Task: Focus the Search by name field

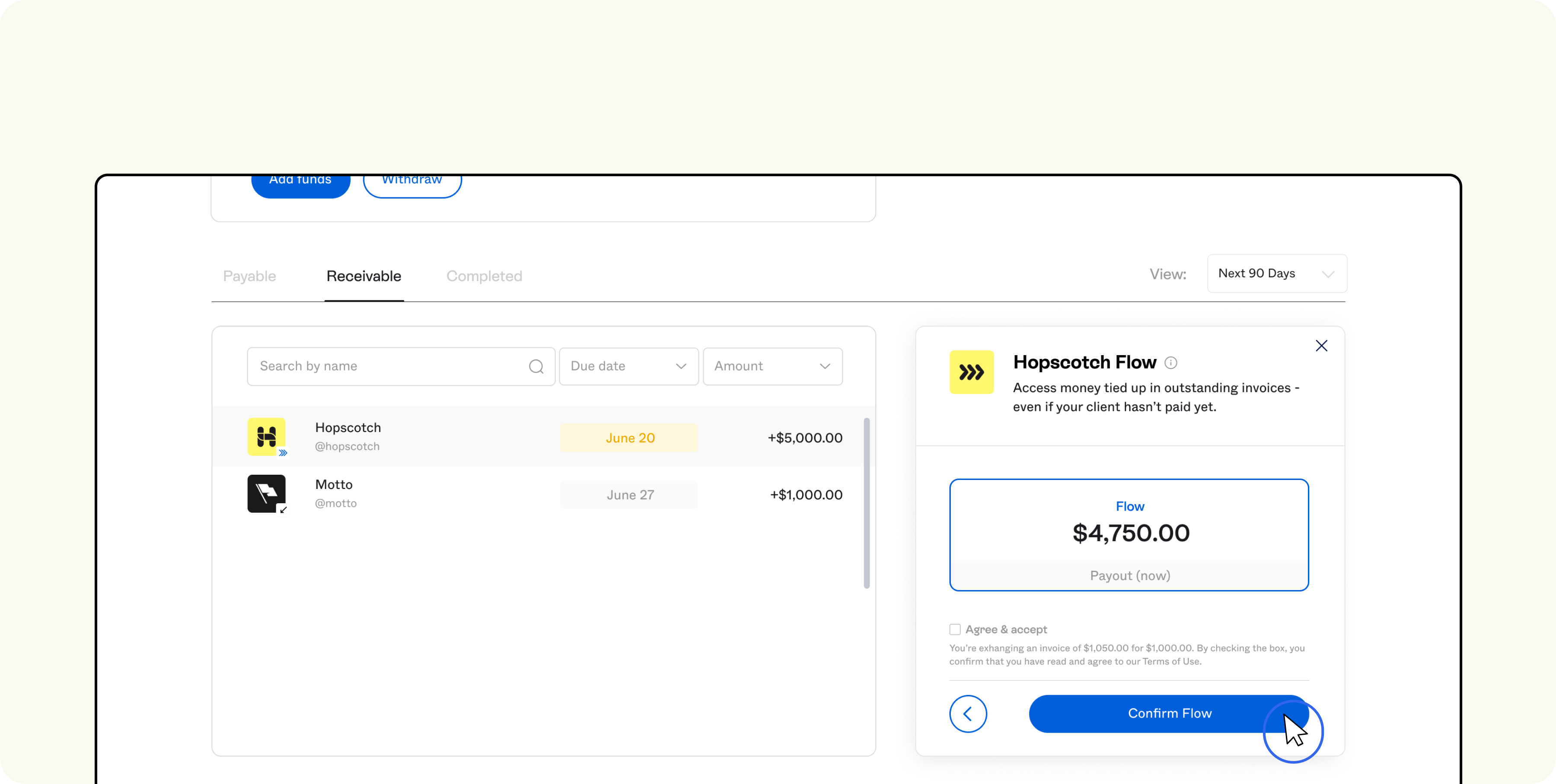Action: coord(386,366)
